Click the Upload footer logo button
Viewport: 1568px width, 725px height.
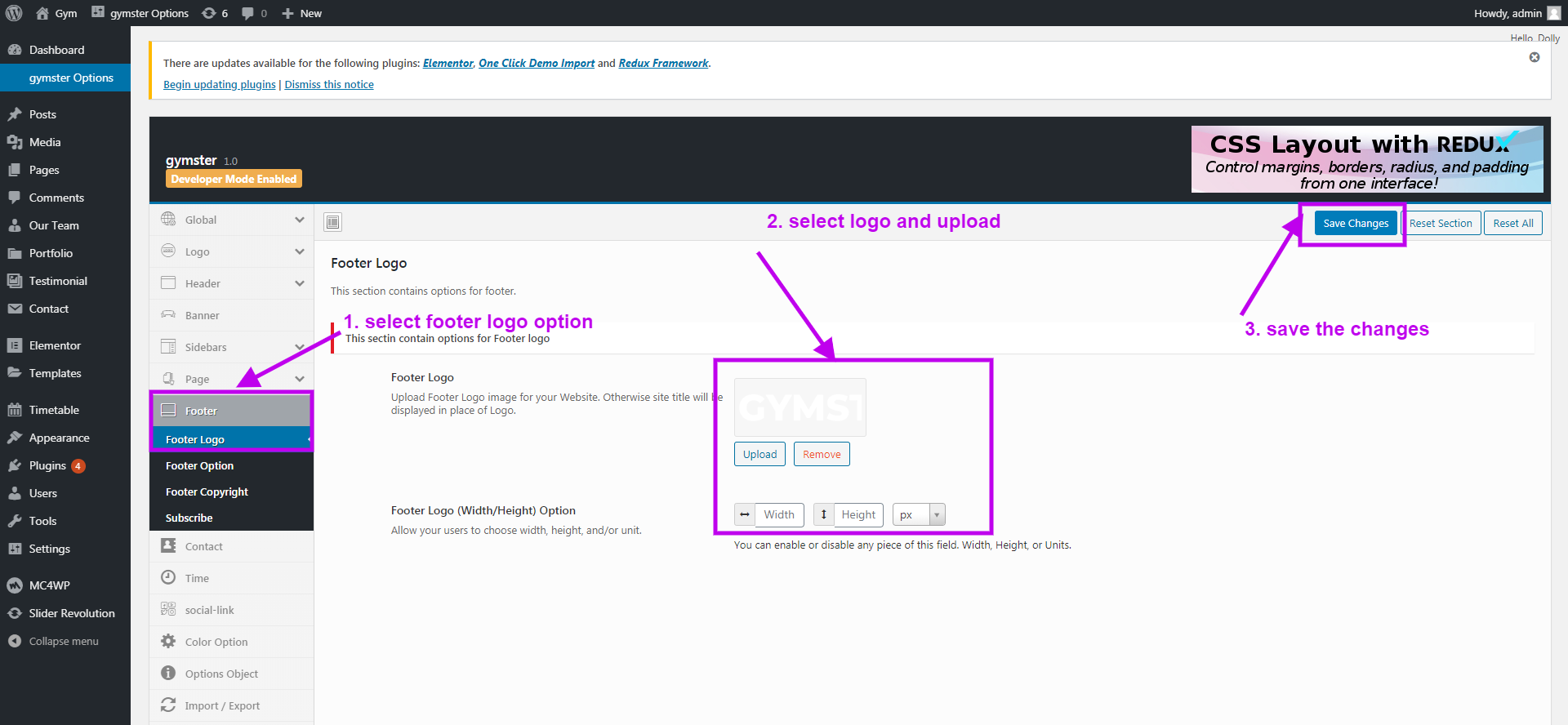coord(759,454)
